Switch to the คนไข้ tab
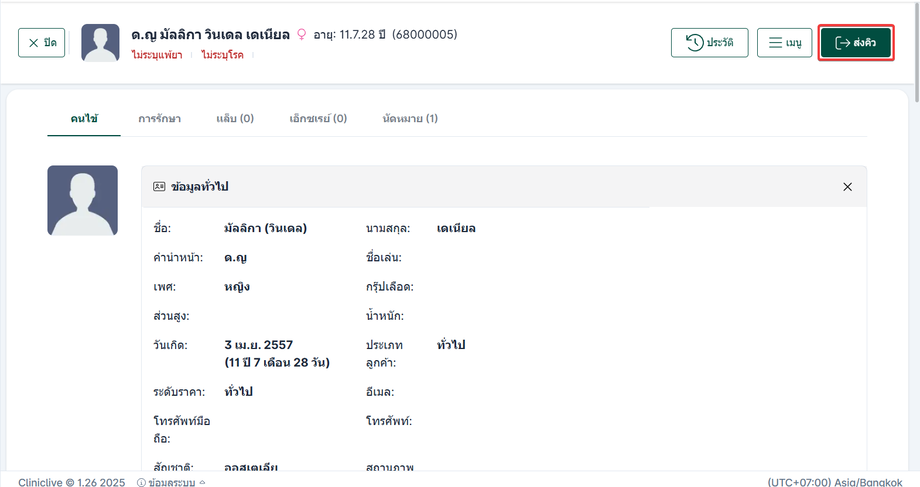The width and height of the screenshot is (920, 487). [x=84, y=118]
